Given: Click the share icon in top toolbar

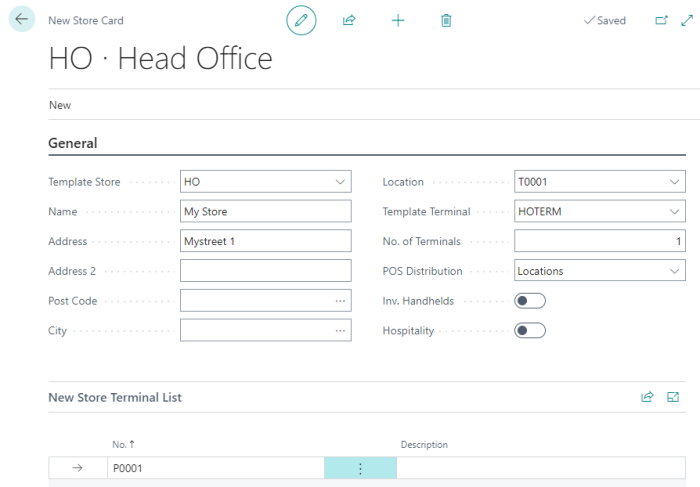Looking at the screenshot, I should pos(349,20).
